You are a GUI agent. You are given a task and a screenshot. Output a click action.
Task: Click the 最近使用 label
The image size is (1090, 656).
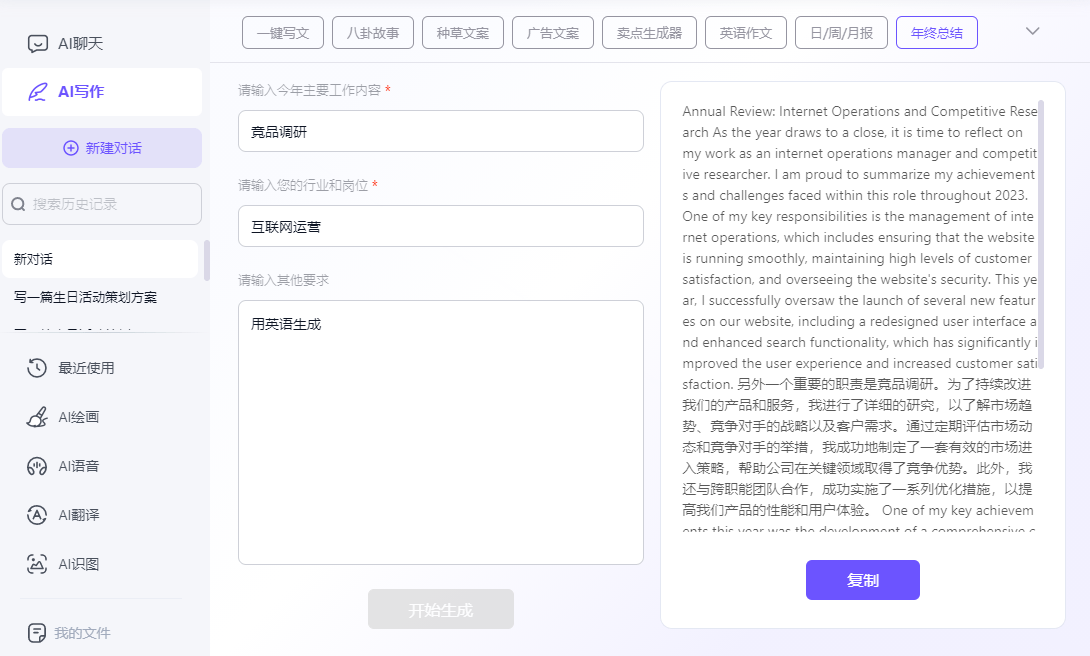pyautogui.click(x=86, y=368)
